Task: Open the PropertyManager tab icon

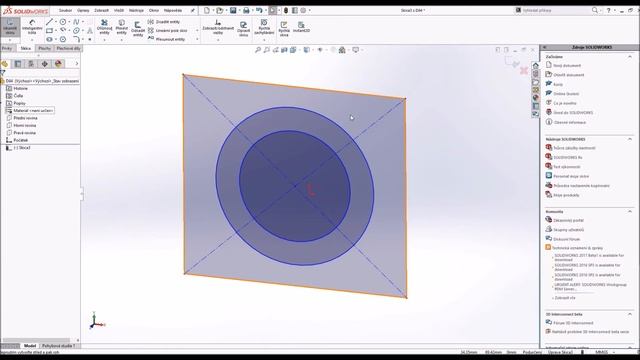Action: click(18, 64)
